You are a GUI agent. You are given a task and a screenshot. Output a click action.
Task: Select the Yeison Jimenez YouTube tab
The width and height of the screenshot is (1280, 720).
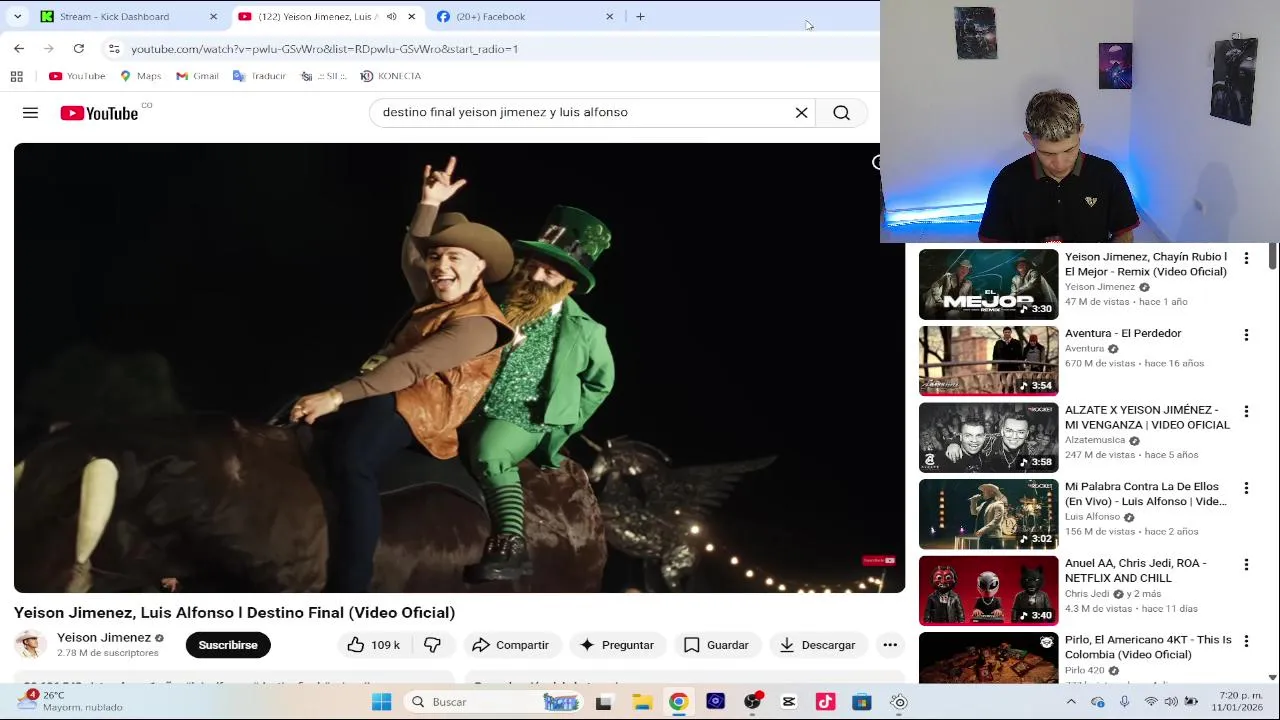click(x=314, y=16)
